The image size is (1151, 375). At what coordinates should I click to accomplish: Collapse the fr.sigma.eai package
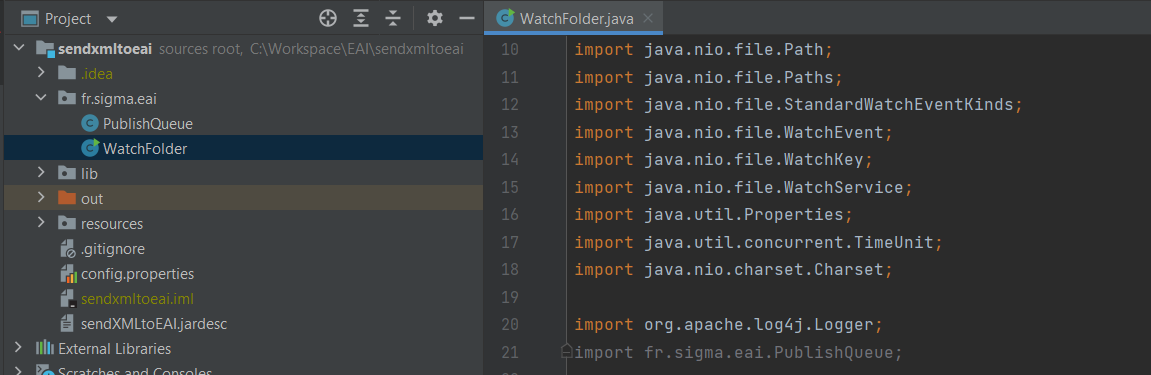pos(41,98)
